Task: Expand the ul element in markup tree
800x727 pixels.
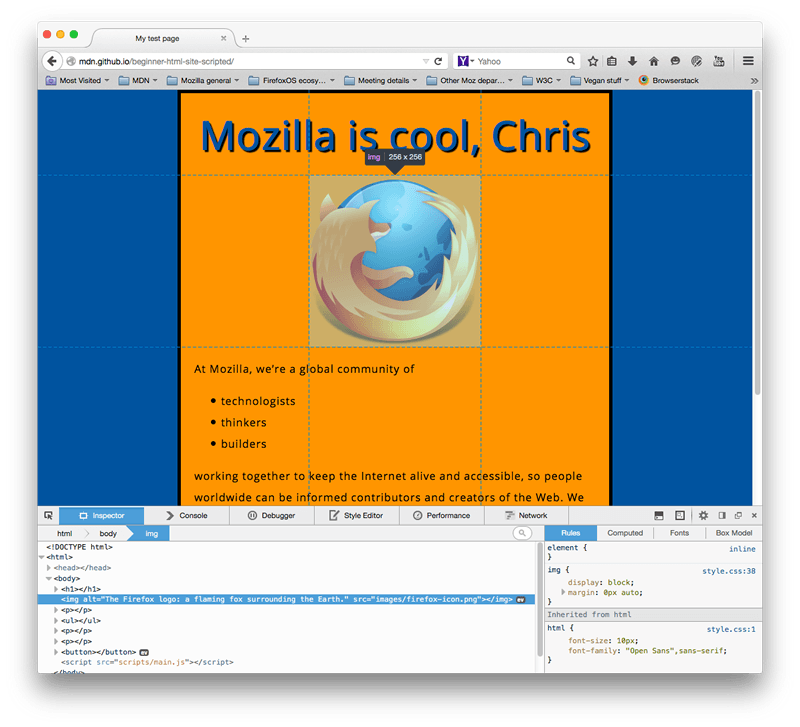Action: 56,621
